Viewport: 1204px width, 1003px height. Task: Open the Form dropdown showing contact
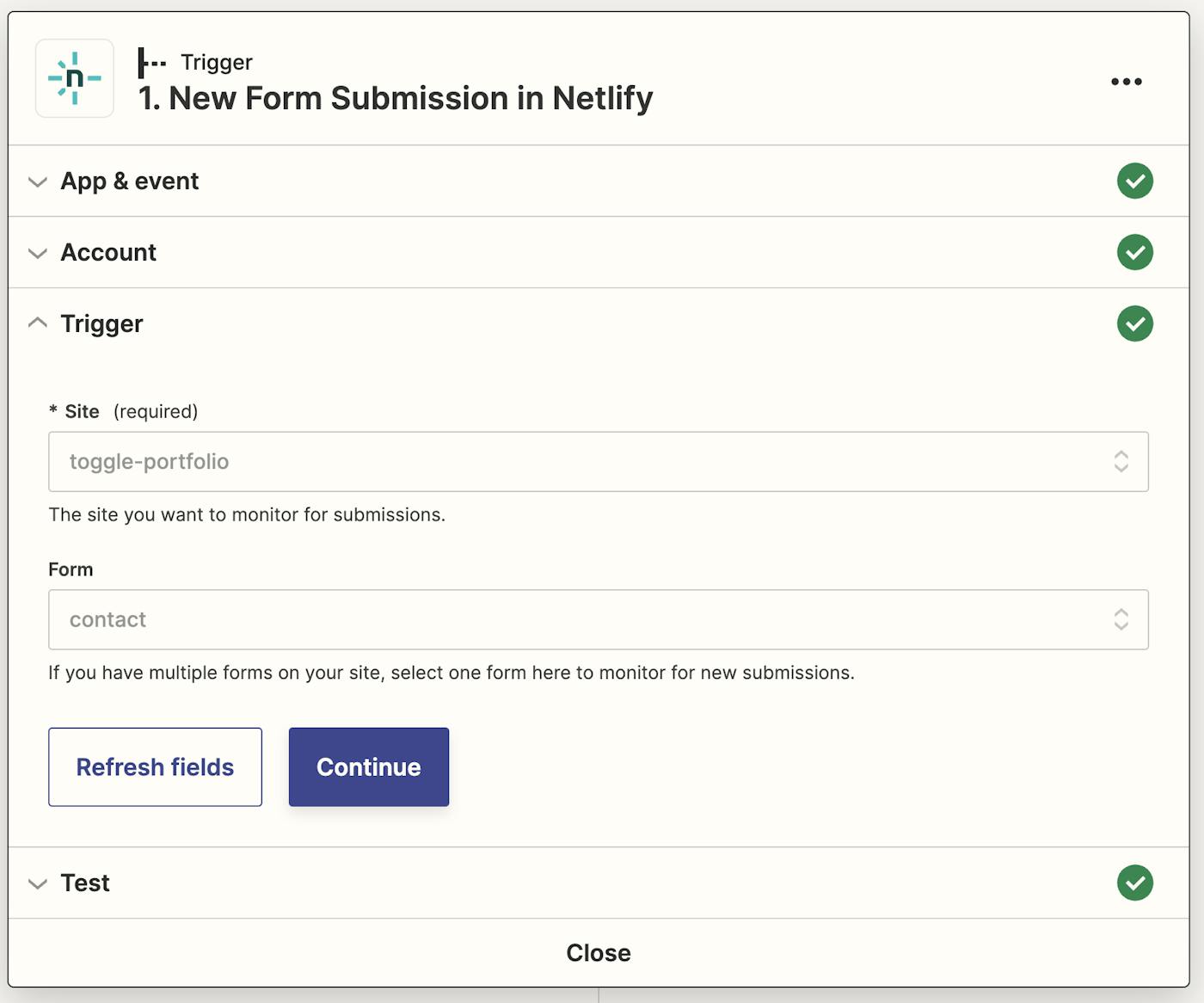598,619
